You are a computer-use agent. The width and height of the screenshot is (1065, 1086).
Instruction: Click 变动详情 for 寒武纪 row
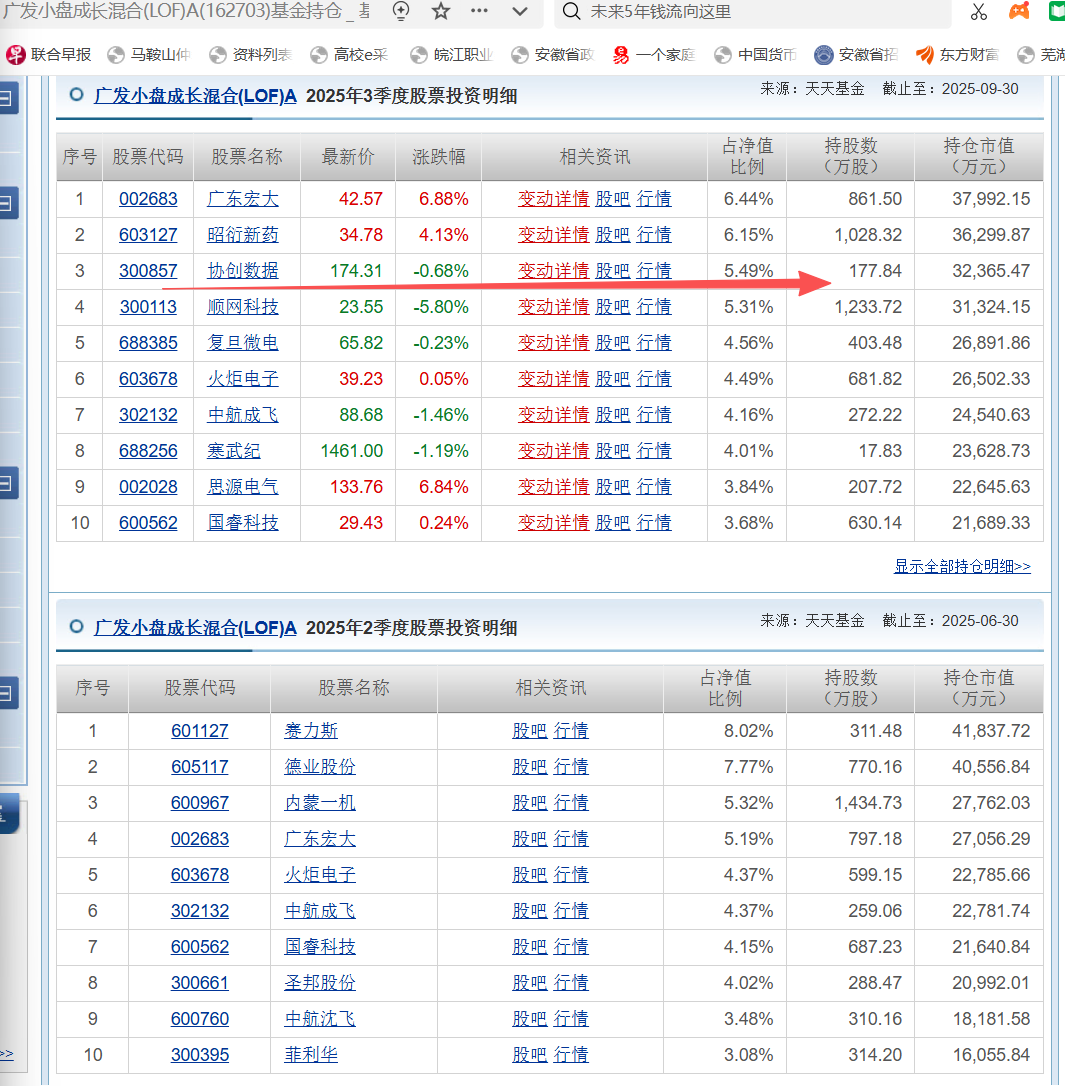553,451
